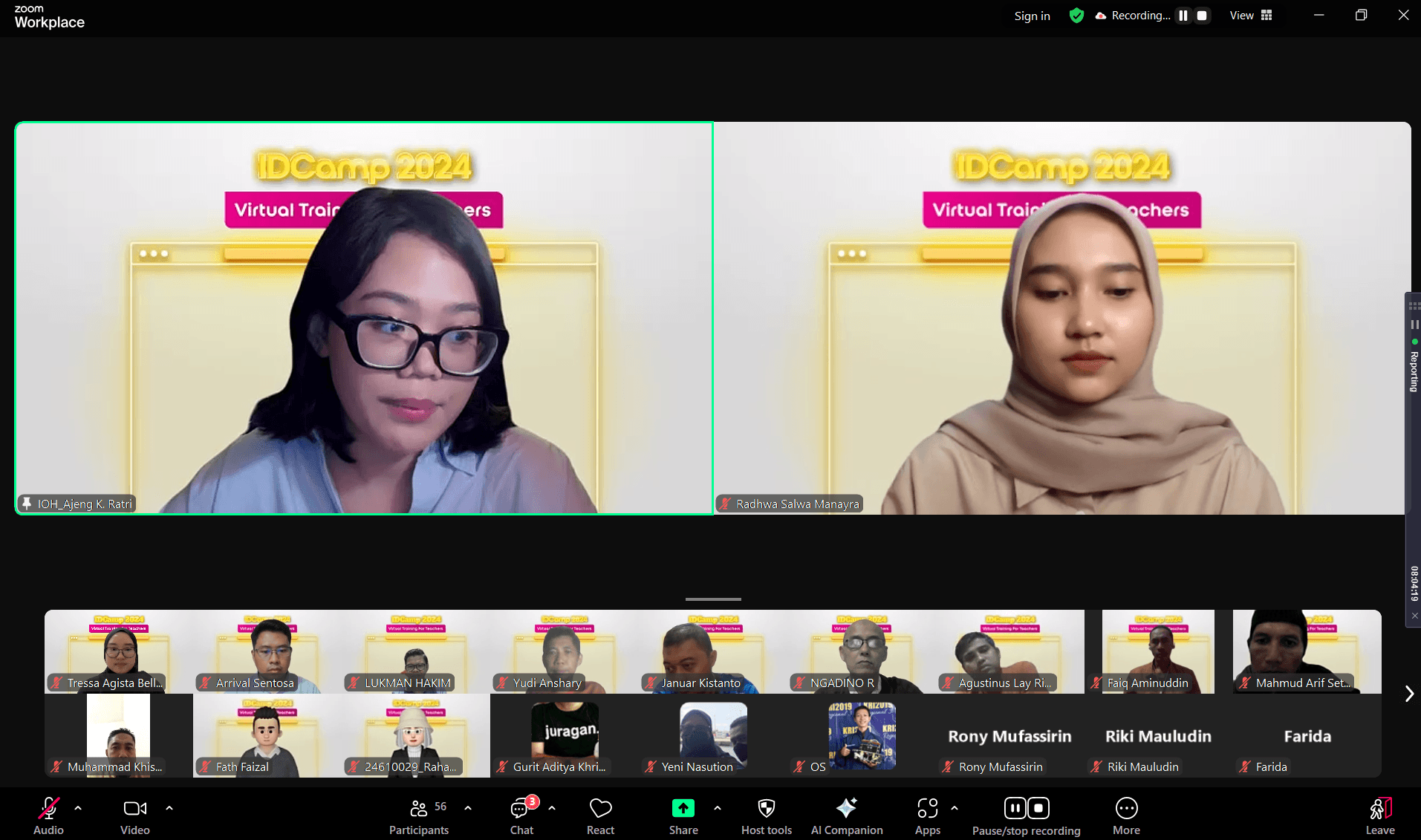The image size is (1421, 840).
Task: Select Yudi Anshary thumbnail
Action: point(565,651)
